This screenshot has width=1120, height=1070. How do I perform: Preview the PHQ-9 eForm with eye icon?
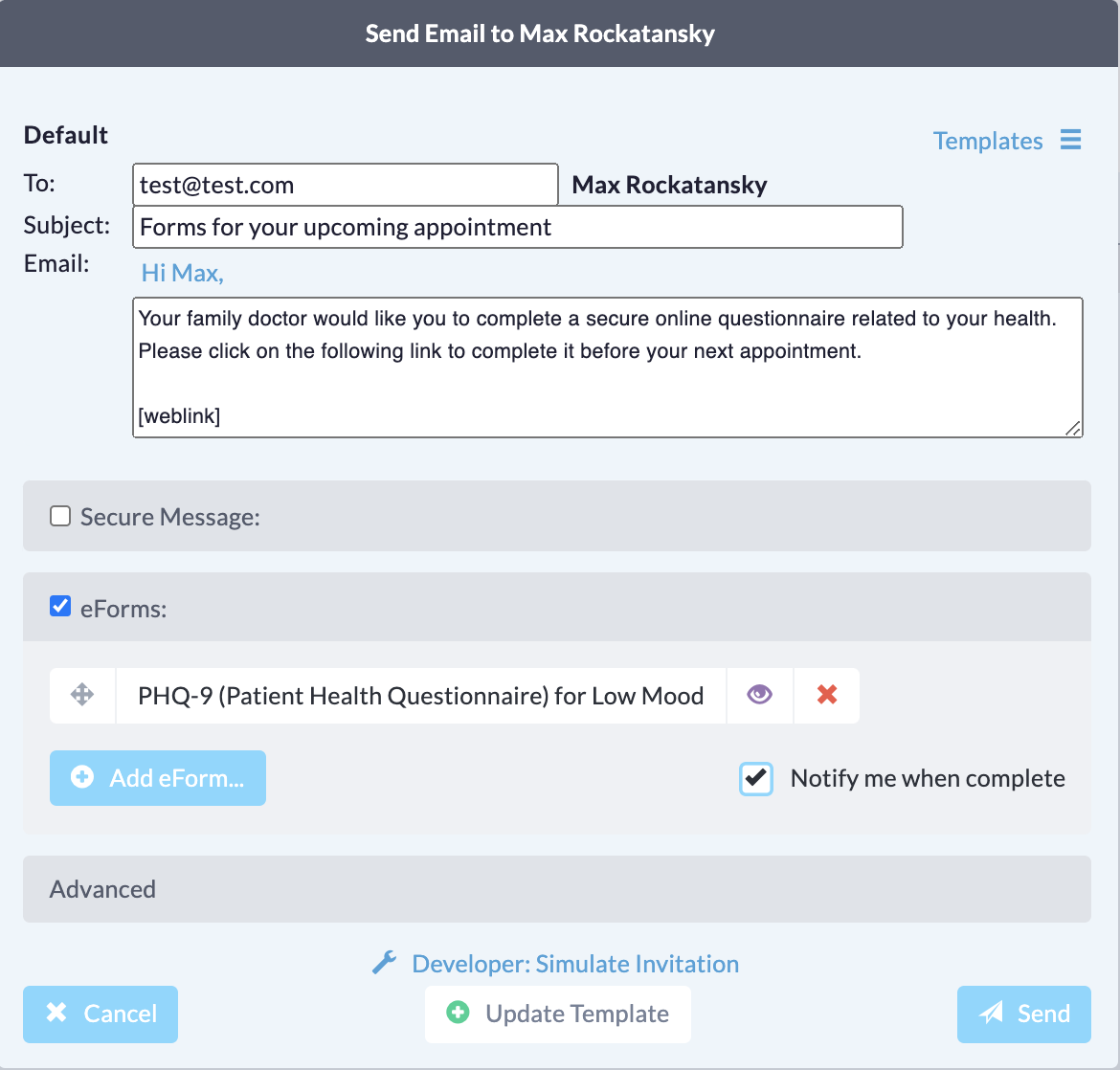tap(759, 695)
